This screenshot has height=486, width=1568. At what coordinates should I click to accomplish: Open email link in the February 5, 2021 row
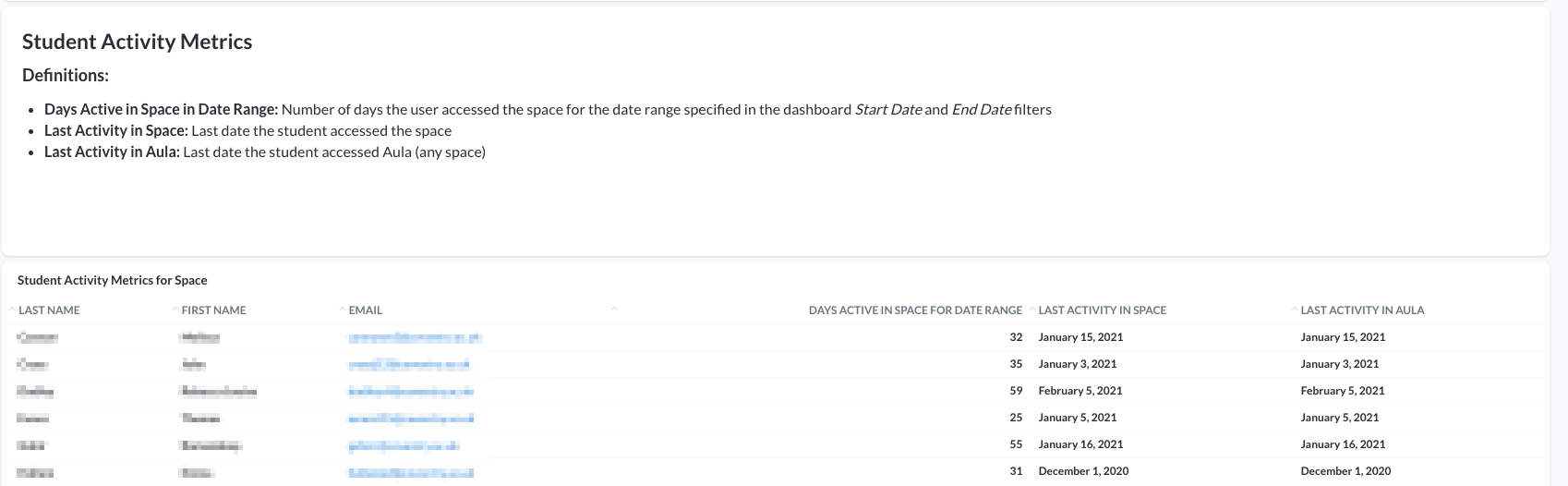[x=411, y=391]
